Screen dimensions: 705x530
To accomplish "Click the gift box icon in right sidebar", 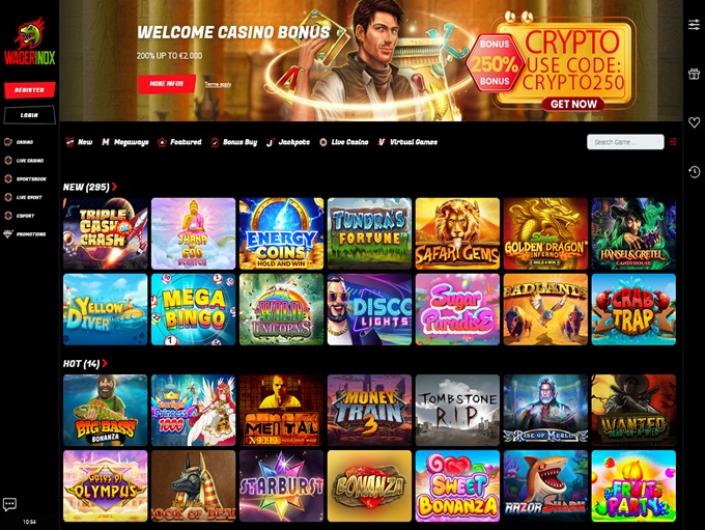I will (694, 73).
